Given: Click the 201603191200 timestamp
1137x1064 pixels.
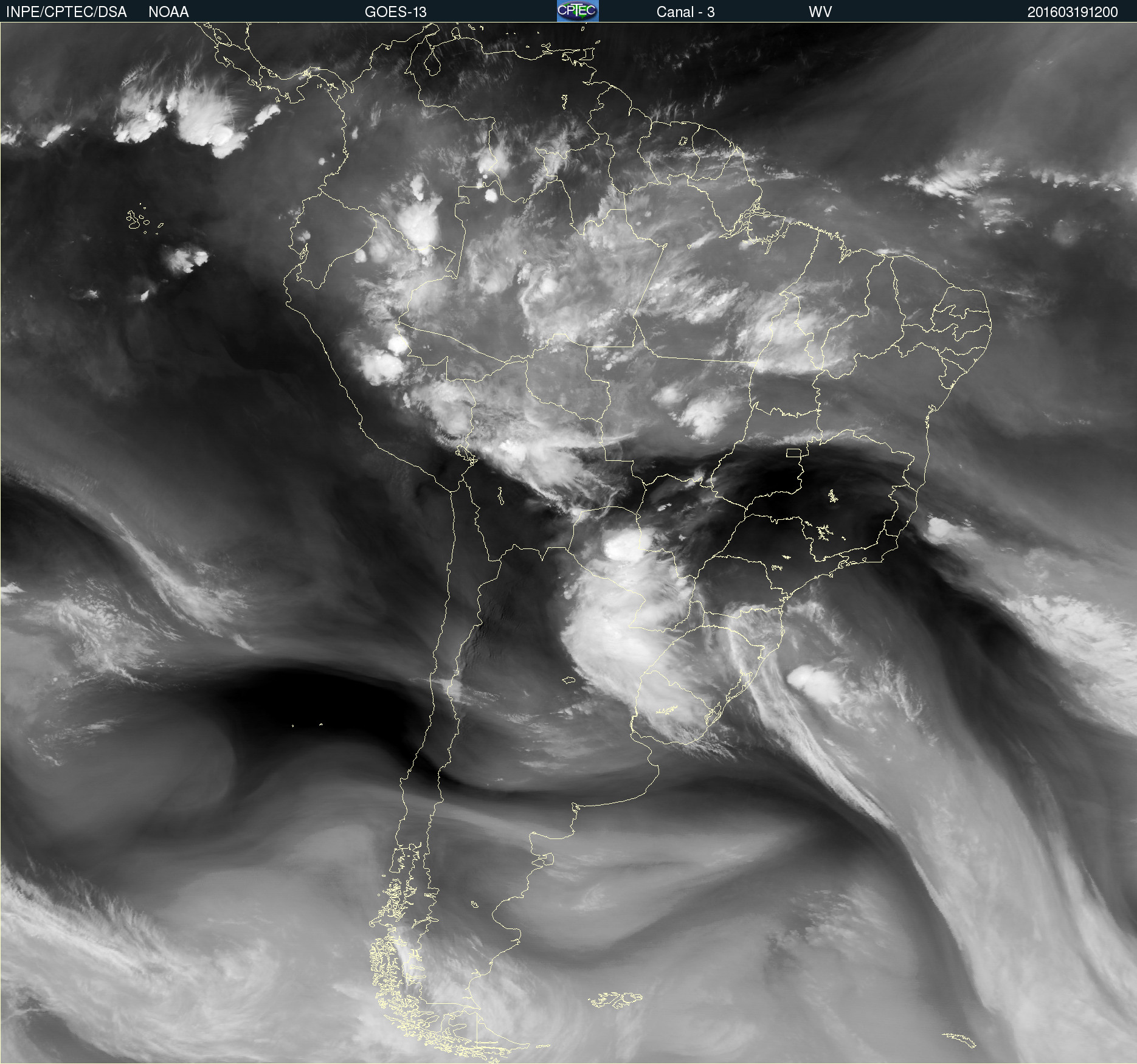Looking at the screenshot, I should 1073,12.
